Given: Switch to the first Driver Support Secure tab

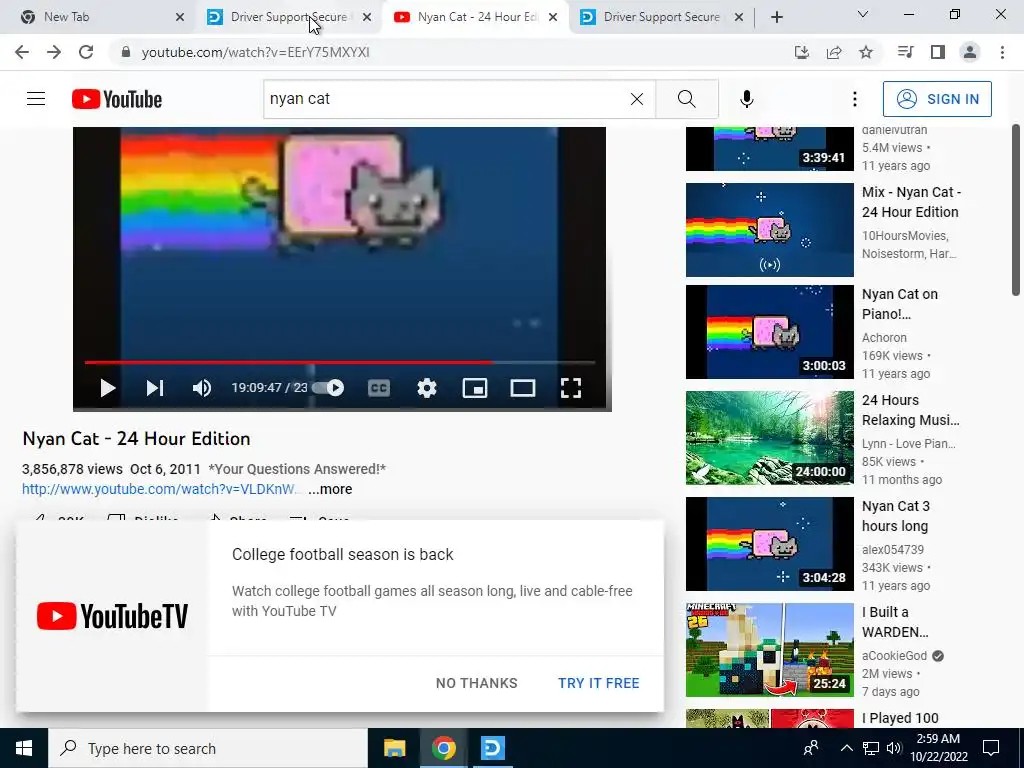Looking at the screenshot, I should 288,17.
